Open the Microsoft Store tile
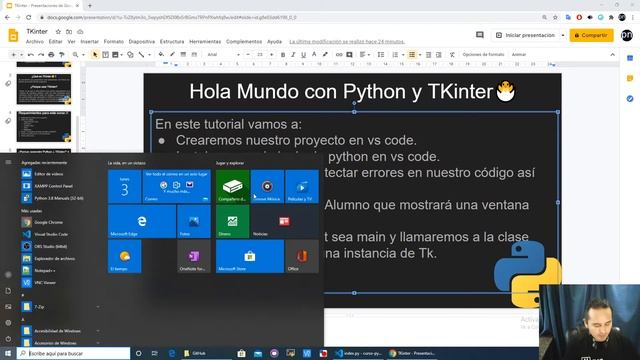Screen dimensions: 640x360 tap(250, 256)
